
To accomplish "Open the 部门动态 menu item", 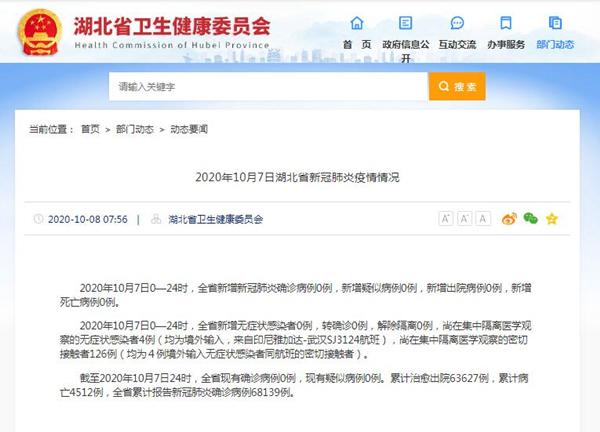I will (555, 45).
